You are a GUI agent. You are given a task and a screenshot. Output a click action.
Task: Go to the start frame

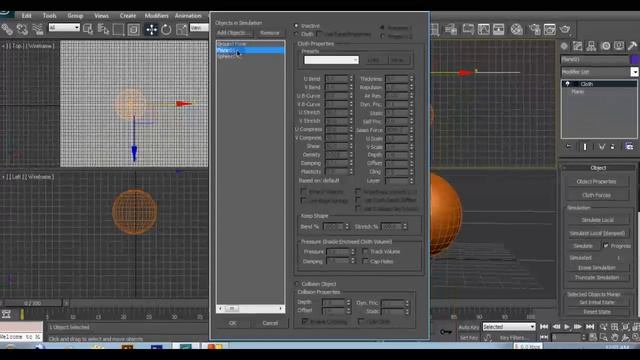tap(544, 327)
